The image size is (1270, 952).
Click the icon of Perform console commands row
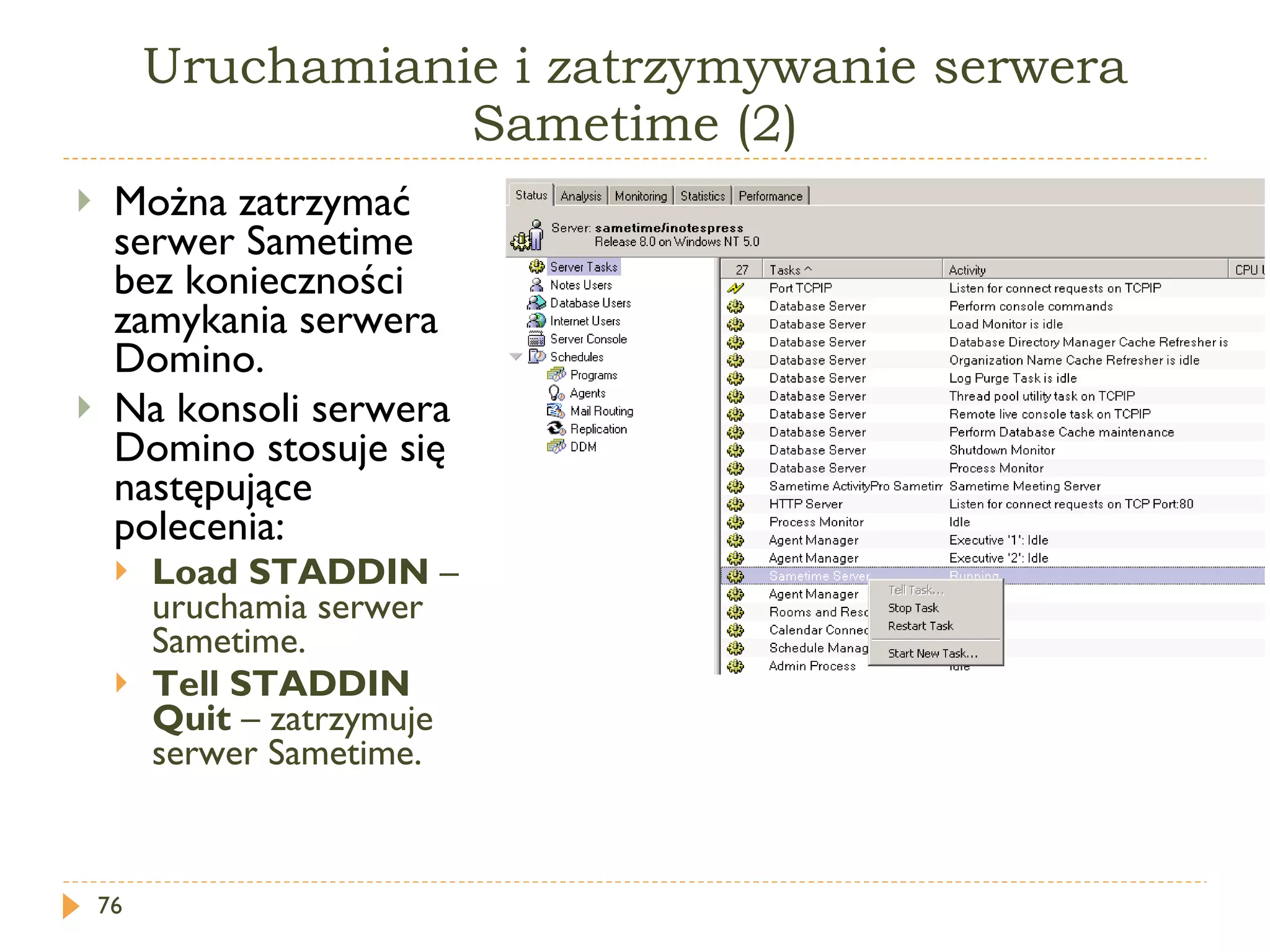pos(735,306)
